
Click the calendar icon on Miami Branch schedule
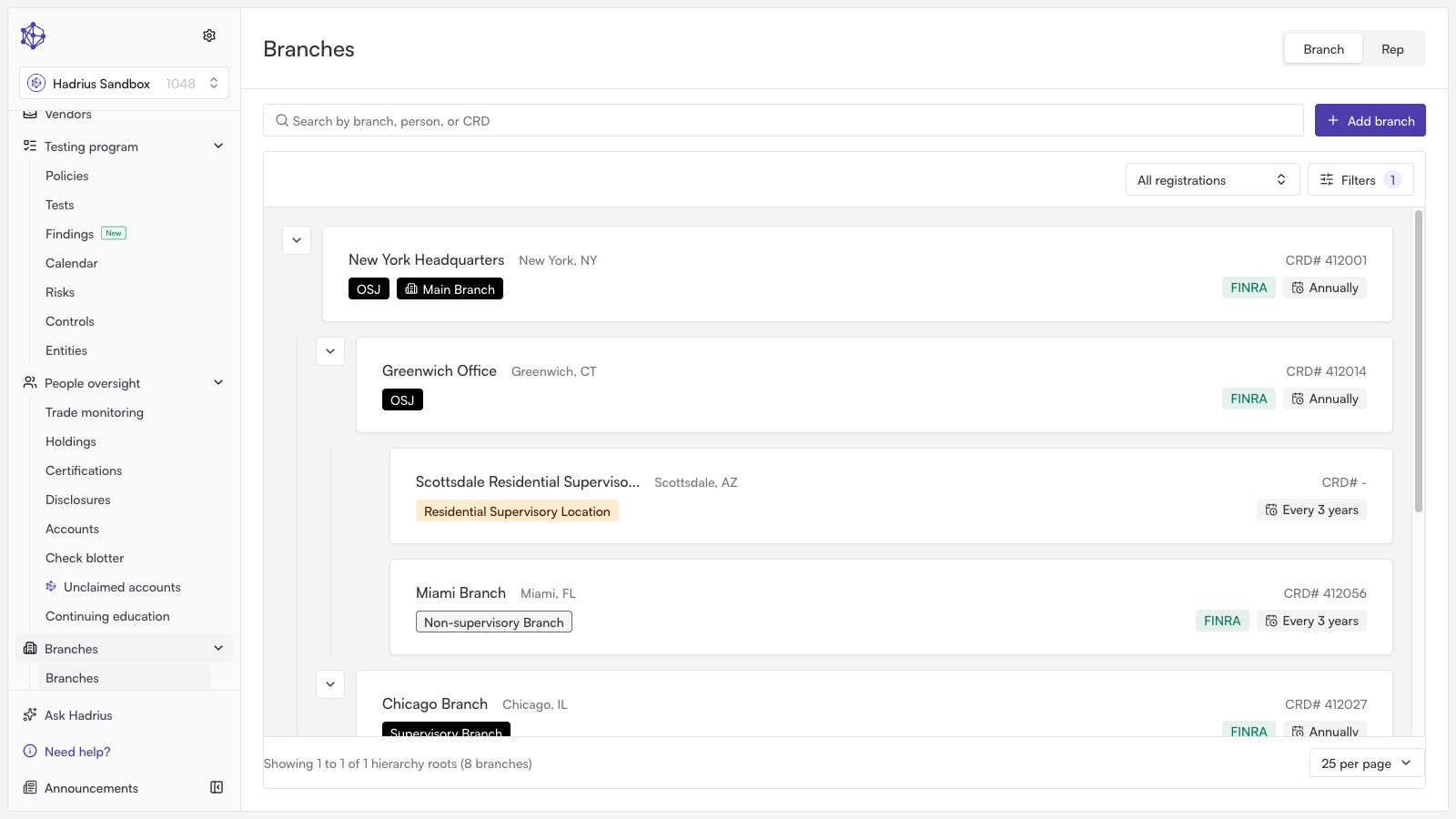(x=1271, y=621)
